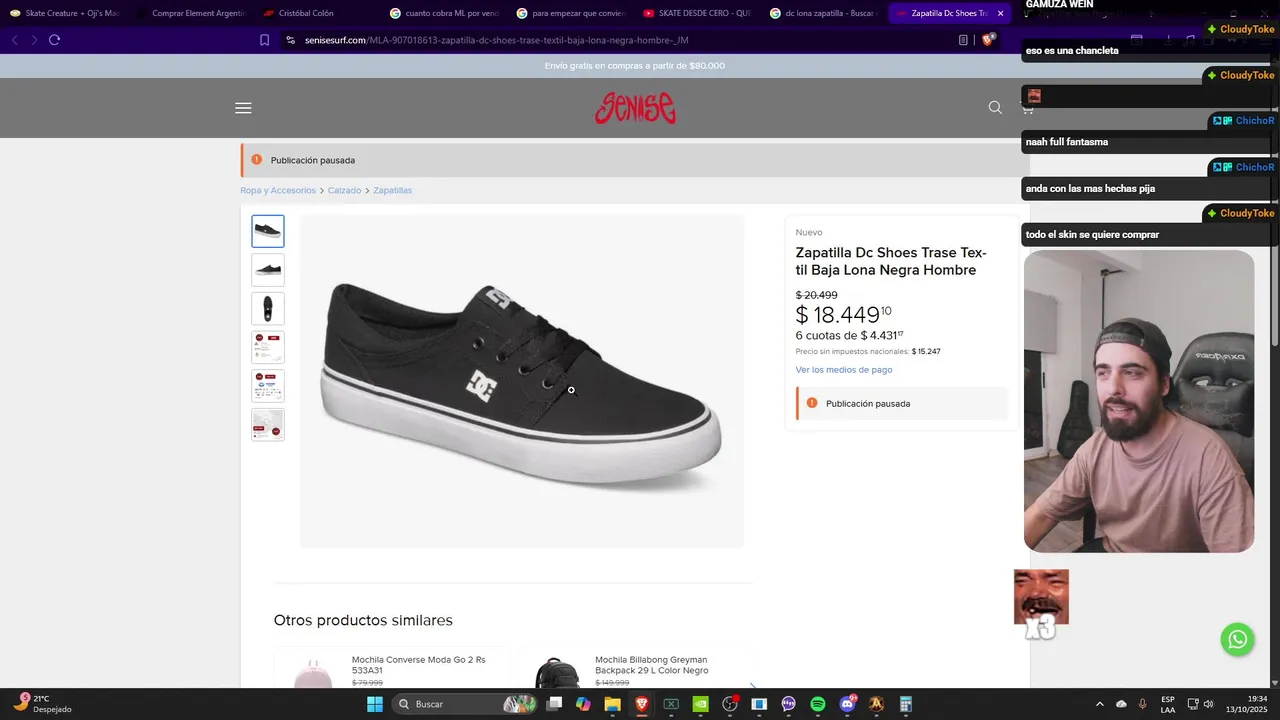Switch to dc lona zapatilla search tab
The width and height of the screenshot is (1280, 720).
pyautogui.click(x=824, y=13)
